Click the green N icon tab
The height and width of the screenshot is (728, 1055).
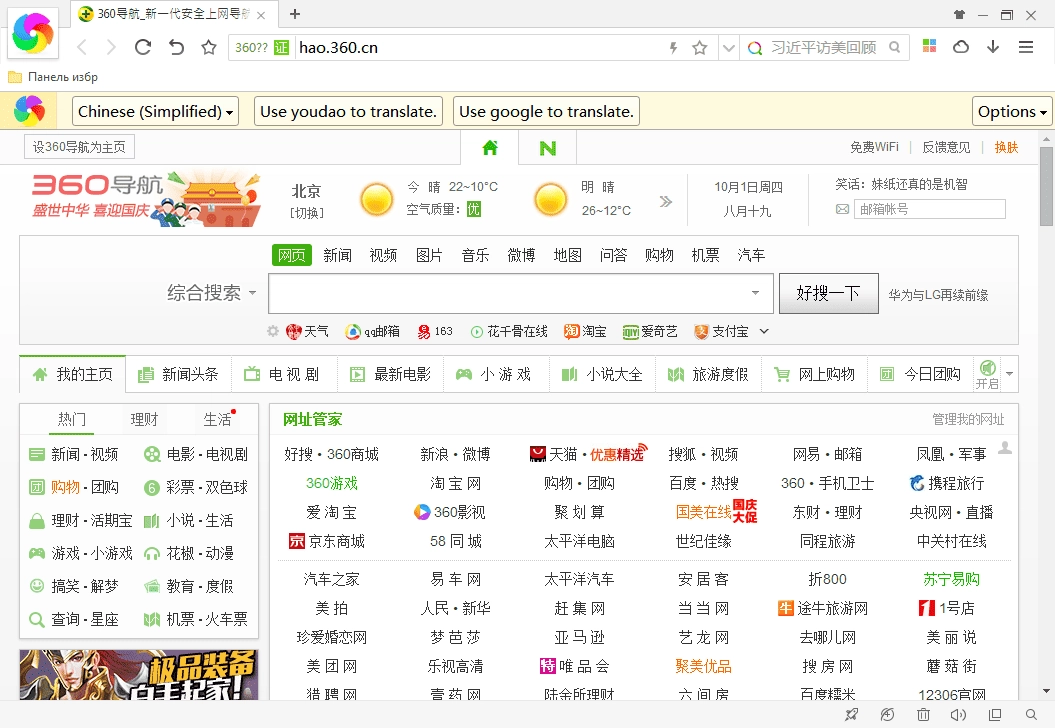coord(548,148)
